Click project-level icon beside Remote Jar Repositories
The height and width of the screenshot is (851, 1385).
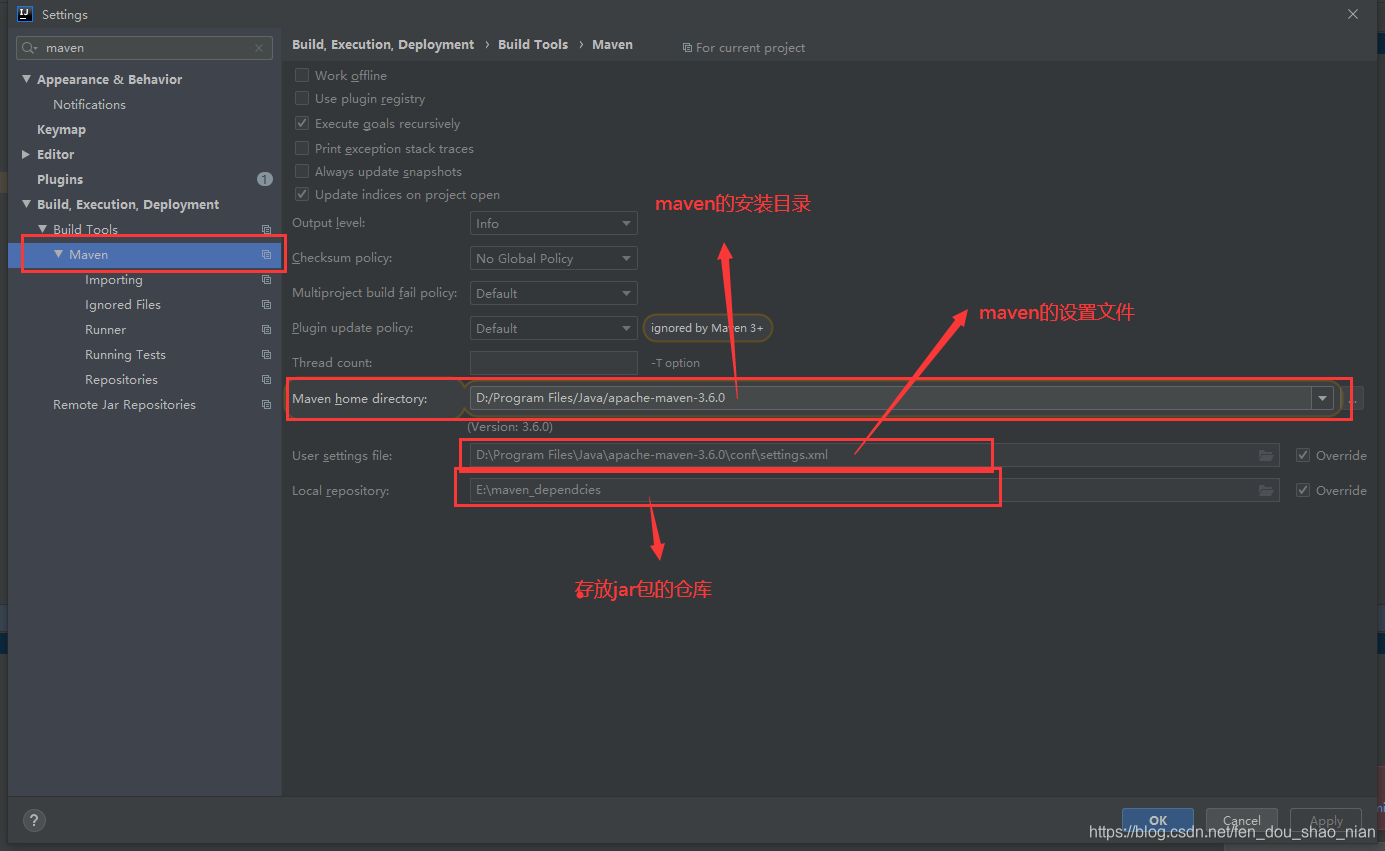click(x=266, y=405)
